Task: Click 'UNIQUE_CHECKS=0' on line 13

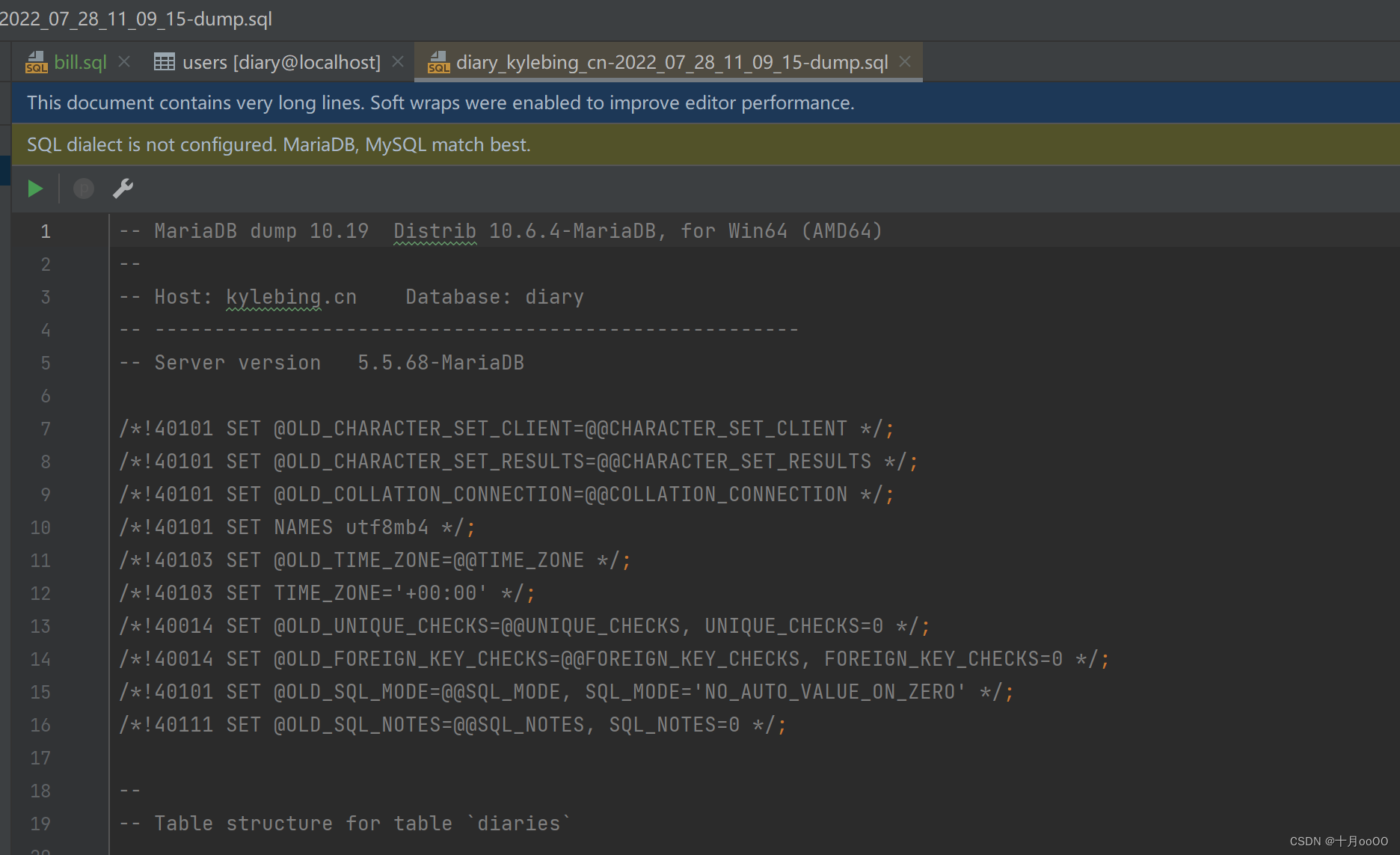Action: (x=794, y=626)
